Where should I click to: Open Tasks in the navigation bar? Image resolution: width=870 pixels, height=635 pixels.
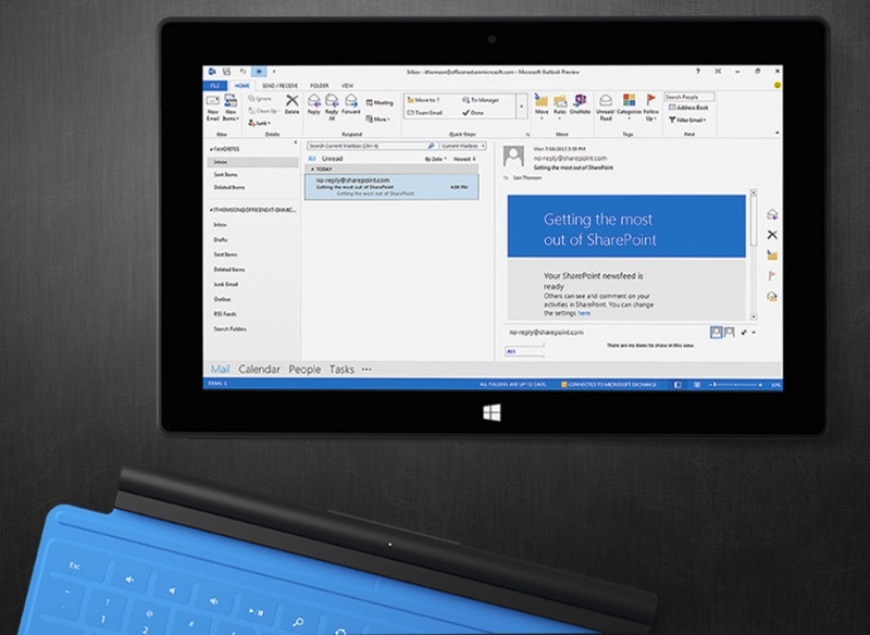click(342, 369)
